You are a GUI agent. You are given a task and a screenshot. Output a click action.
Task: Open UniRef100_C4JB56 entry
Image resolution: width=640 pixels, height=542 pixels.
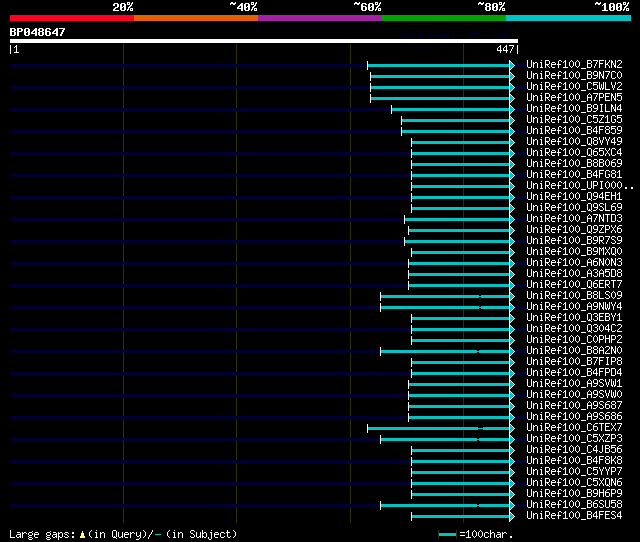click(x=574, y=450)
